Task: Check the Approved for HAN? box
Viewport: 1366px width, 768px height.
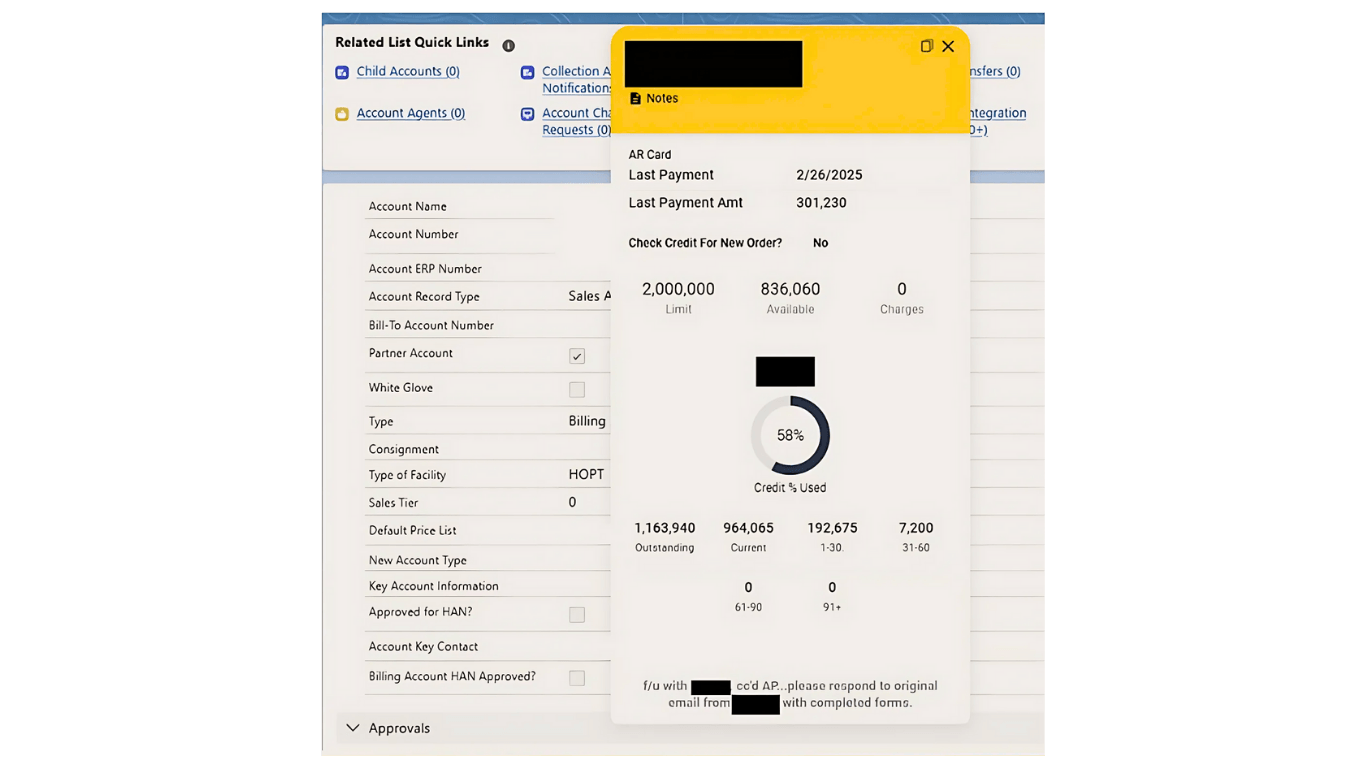Action: point(577,615)
